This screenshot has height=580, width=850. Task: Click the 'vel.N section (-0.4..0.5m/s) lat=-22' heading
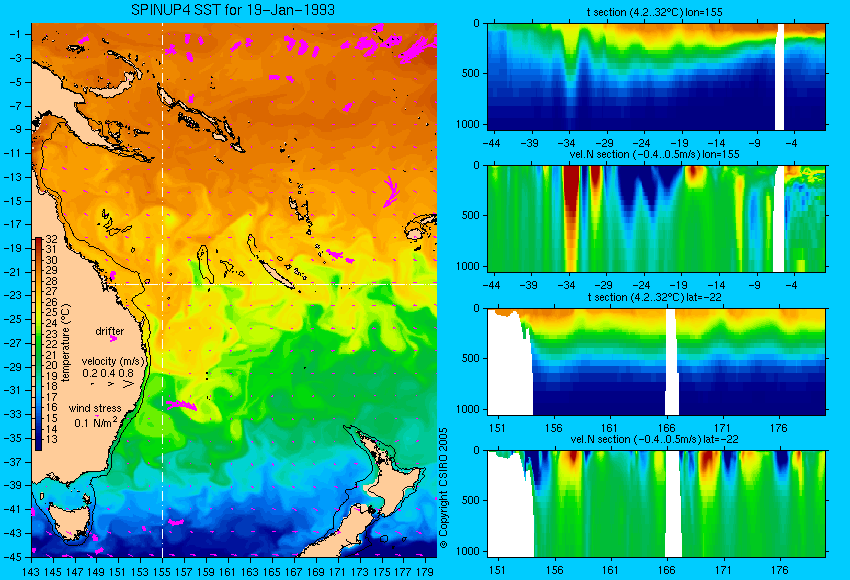pos(654,439)
